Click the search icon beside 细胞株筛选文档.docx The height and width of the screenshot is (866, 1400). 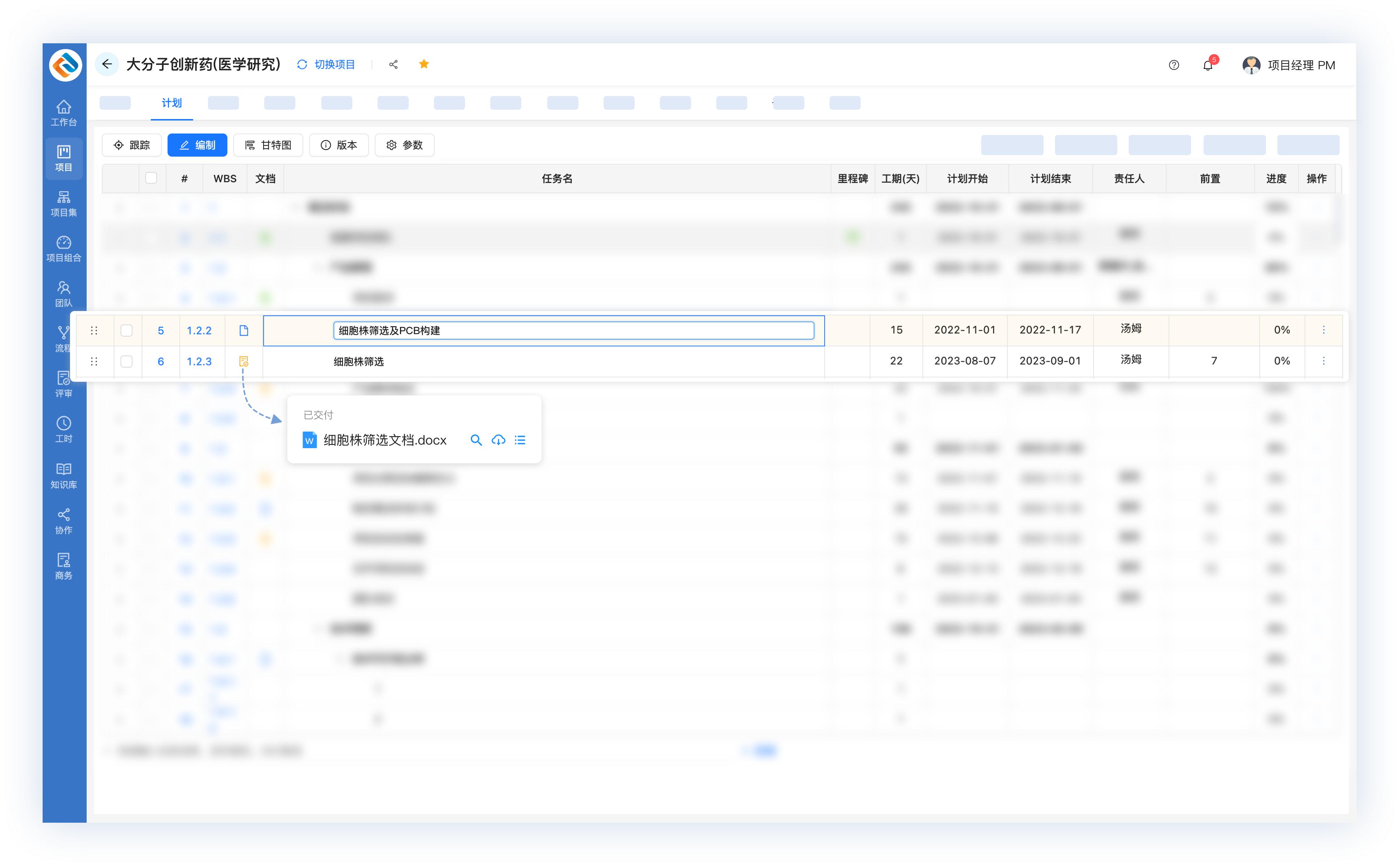click(x=476, y=440)
